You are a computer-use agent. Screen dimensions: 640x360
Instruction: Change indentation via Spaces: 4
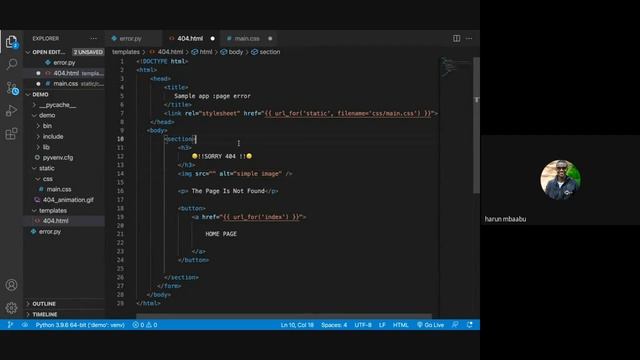click(x=334, y=325)
